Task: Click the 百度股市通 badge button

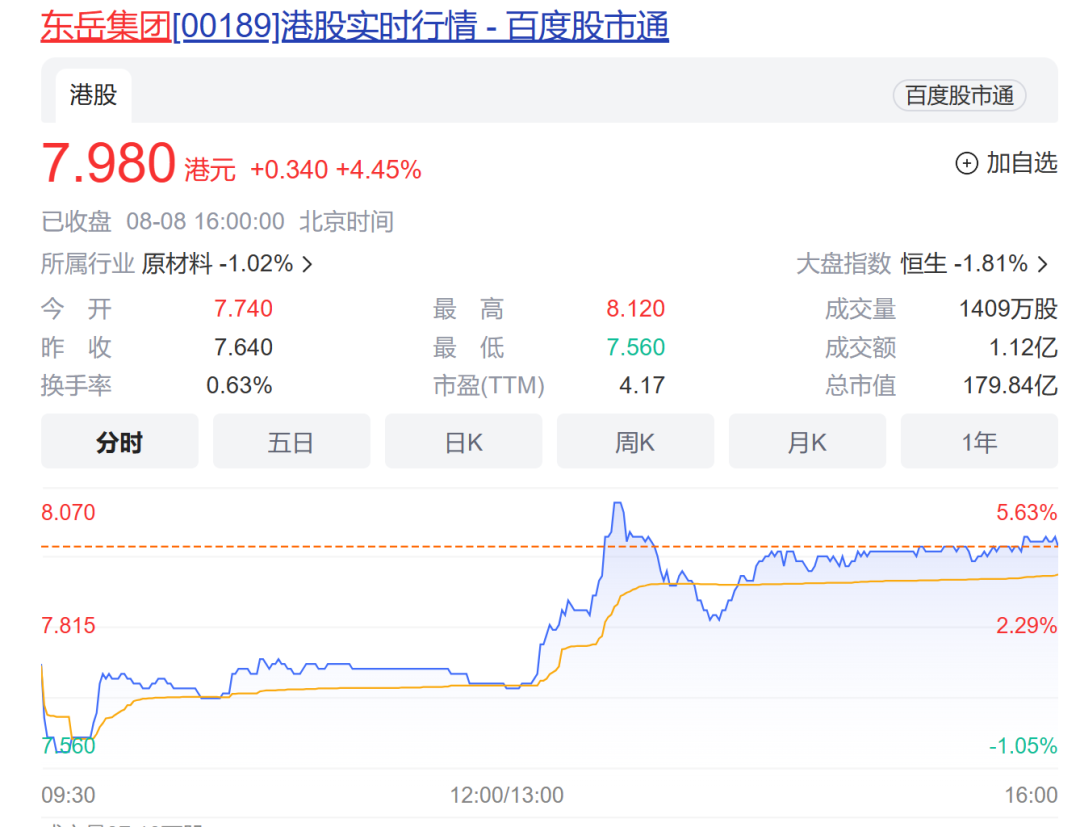Action: point(959,96)
